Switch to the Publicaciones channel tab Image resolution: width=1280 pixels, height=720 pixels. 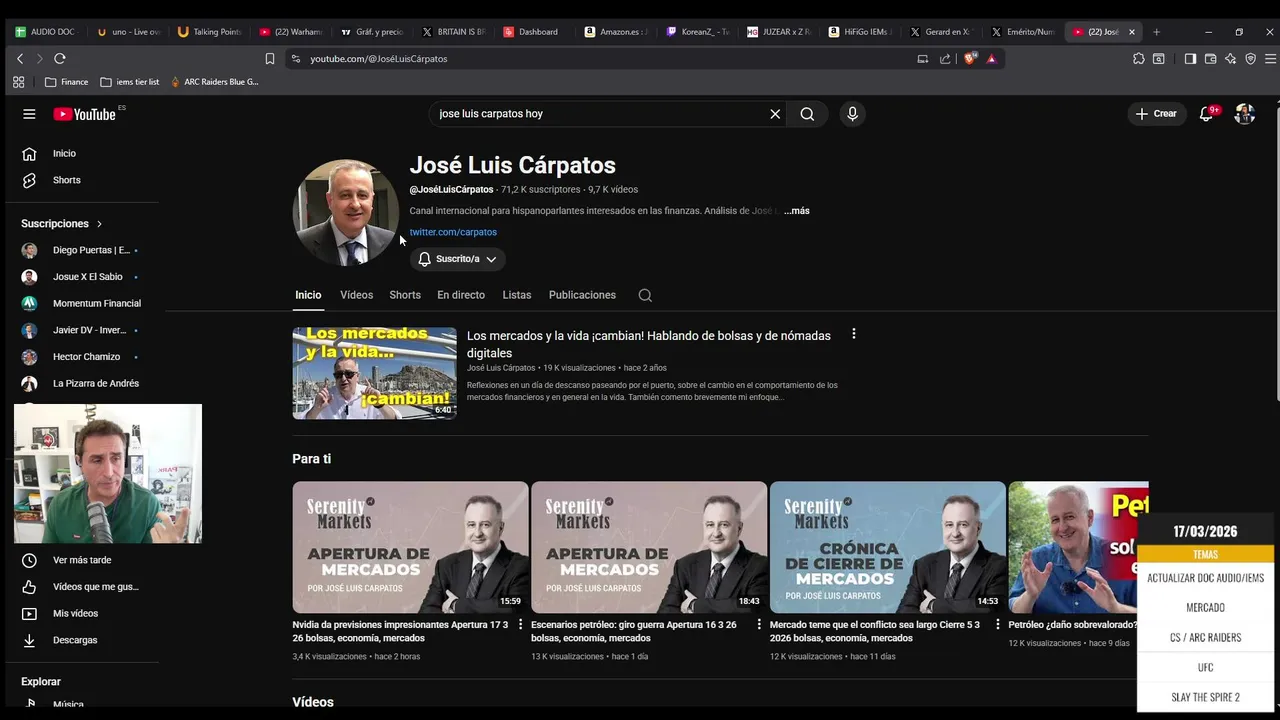click(x=582, y=295)
